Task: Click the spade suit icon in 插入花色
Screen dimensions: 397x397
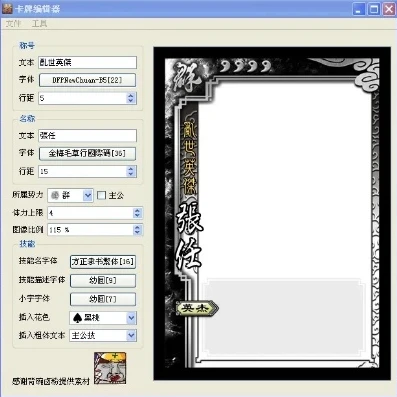Action: point(77,318)
